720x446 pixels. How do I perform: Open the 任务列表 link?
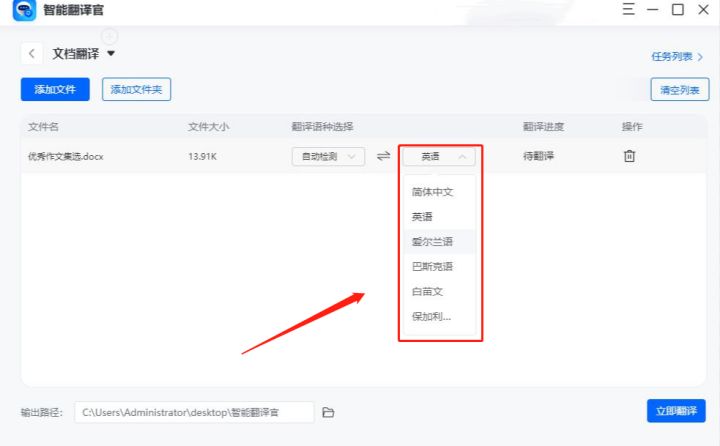(678, 57)
